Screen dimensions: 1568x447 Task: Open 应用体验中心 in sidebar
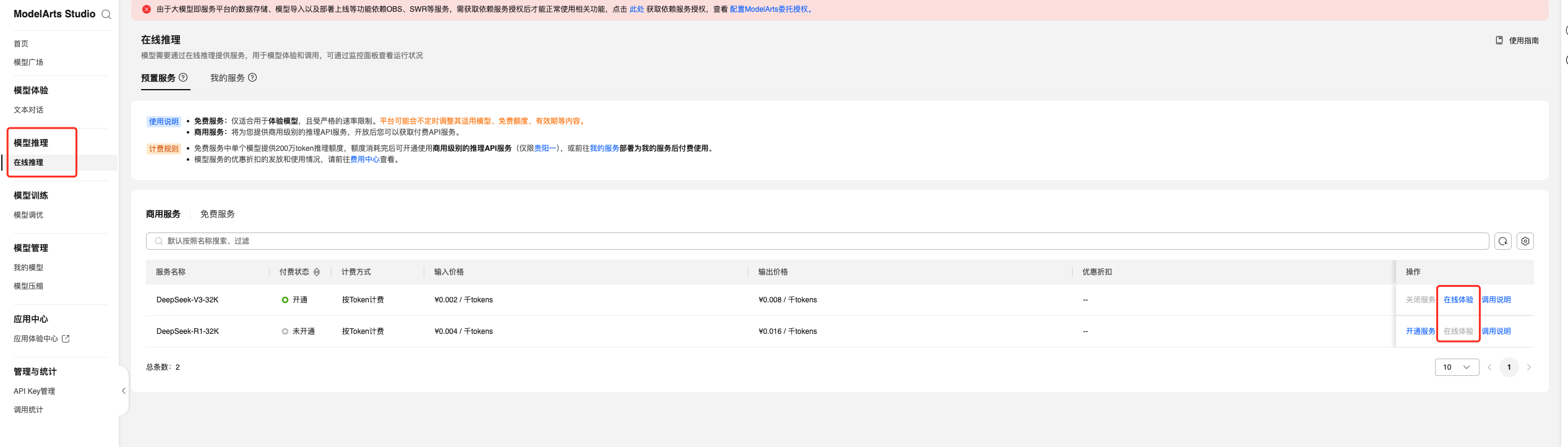click(x=36, y=339)
